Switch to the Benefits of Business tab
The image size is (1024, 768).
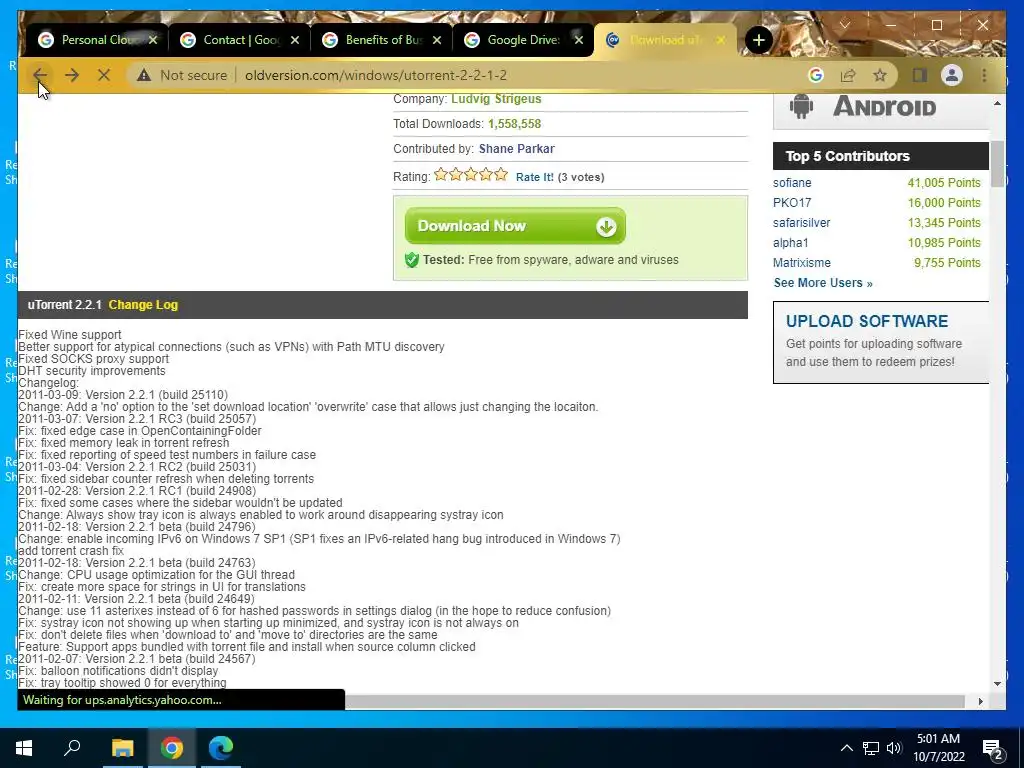point(381,40)
